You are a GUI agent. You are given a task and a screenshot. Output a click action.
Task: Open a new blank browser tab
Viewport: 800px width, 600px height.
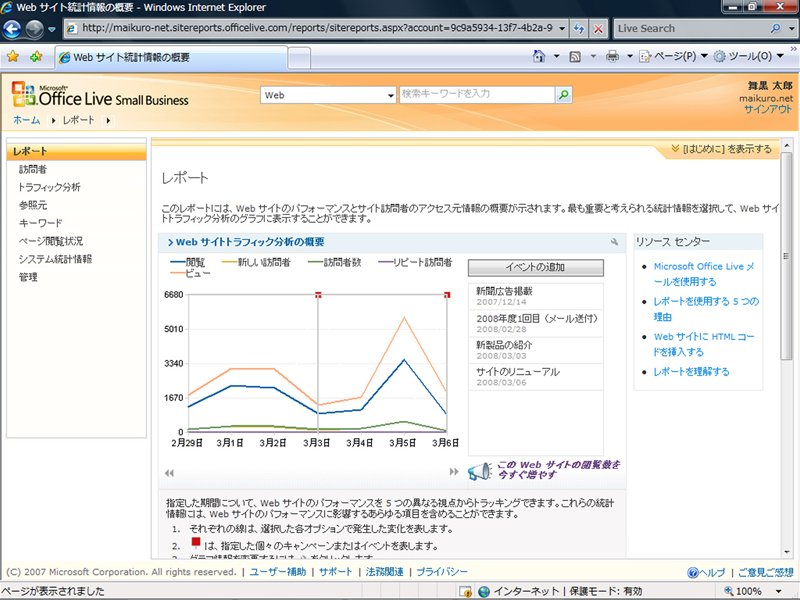tap(299, 58)
